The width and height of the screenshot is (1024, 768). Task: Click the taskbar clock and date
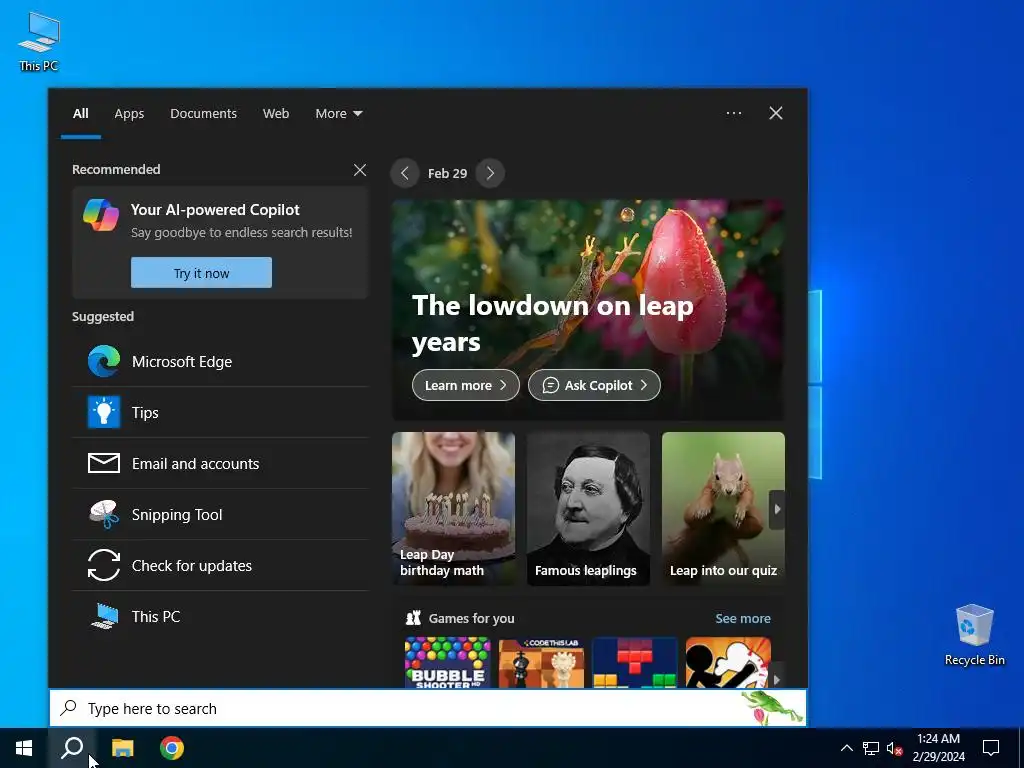(938, 748)
